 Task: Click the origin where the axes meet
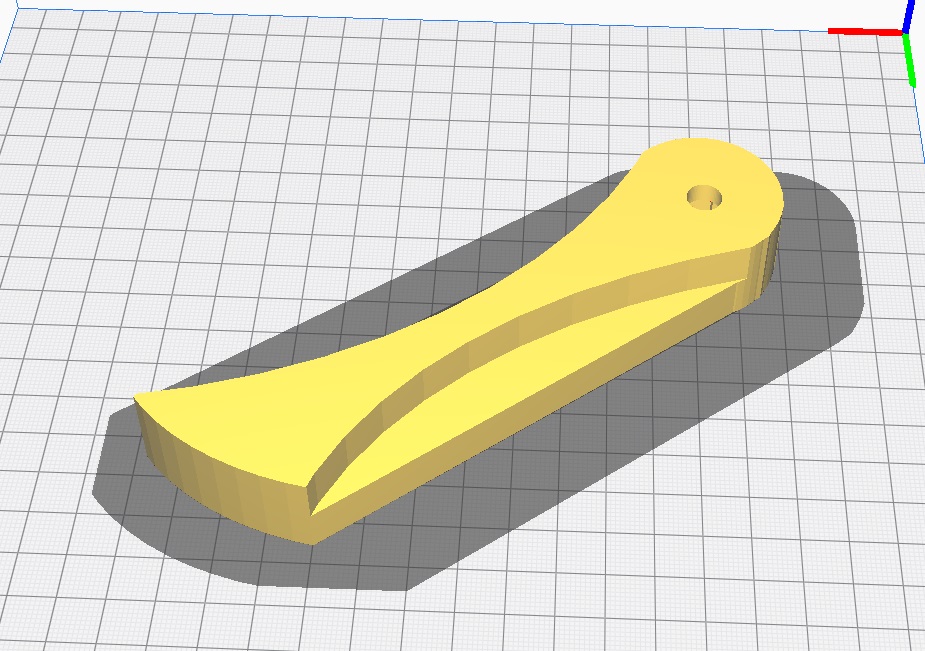[x=905, y=34]
